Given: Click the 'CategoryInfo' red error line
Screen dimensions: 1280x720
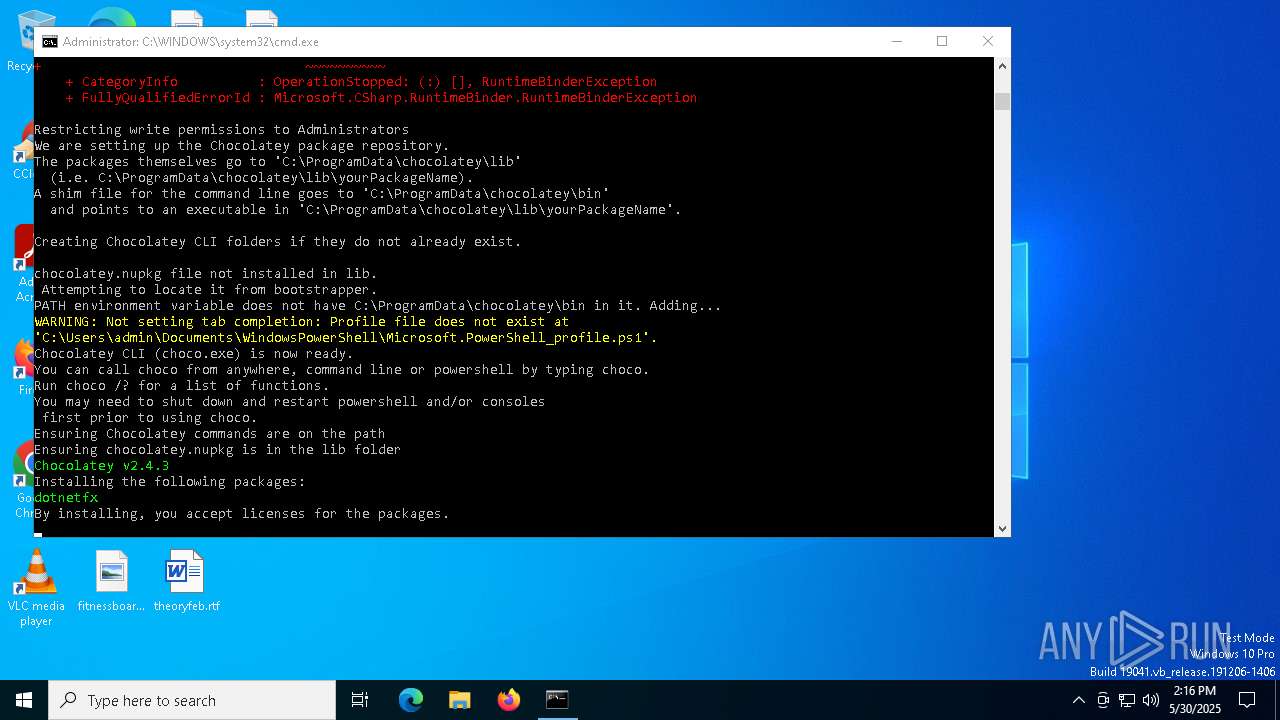Looking at the screenshot, I should click(361, 81).
